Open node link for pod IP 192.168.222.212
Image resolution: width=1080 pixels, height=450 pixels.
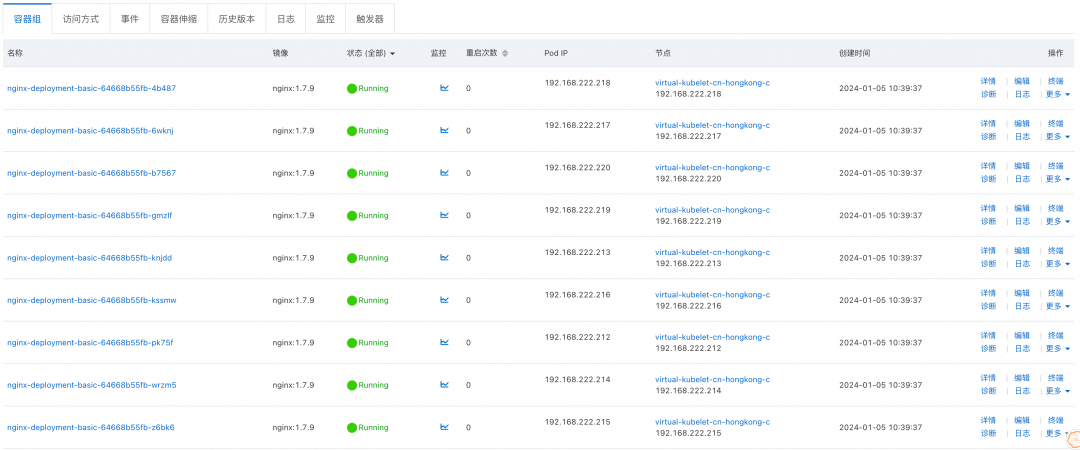pos(712,337)
